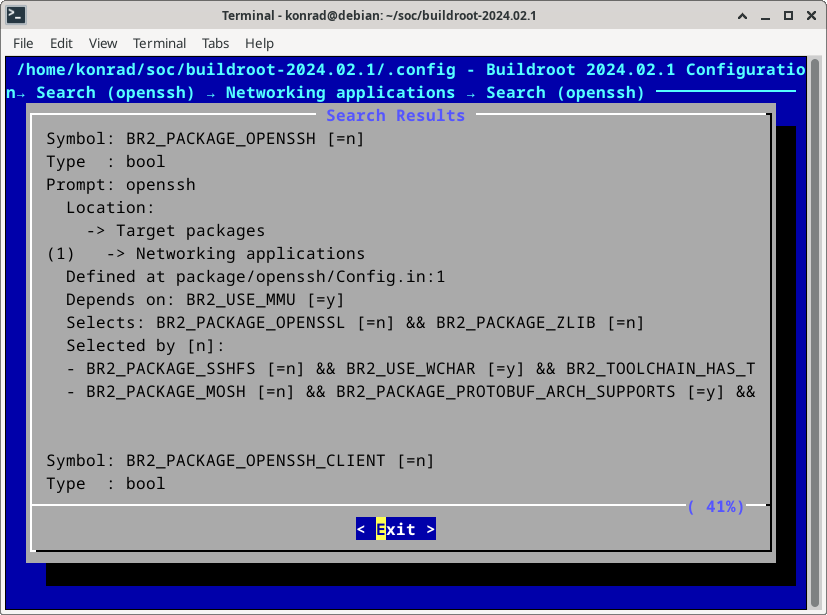827x615 pixels.
Task: Open the View menu
Action: pyautogui.click(x=103, y=43)
